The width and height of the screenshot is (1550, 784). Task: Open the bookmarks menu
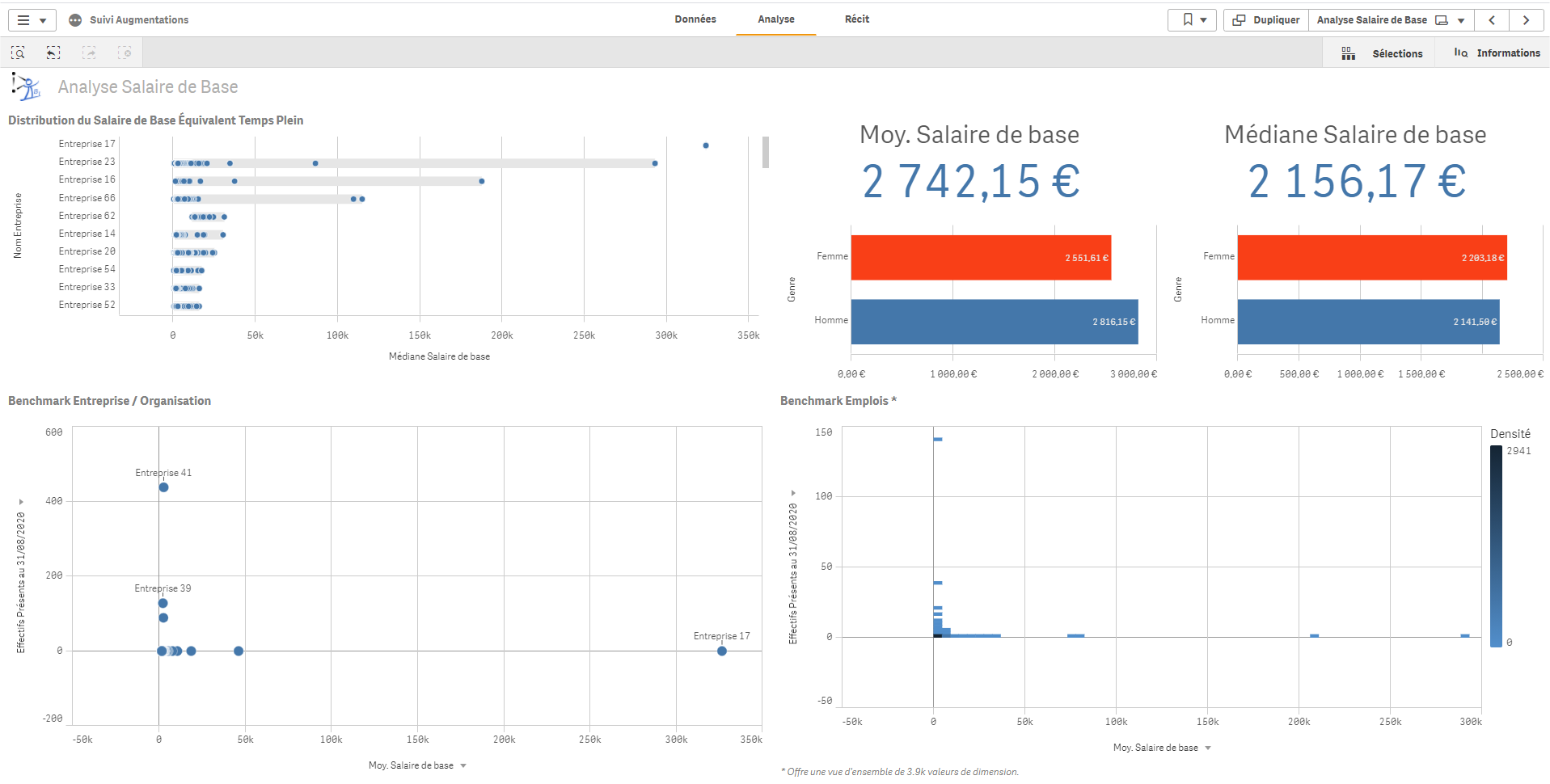click(1192, 20)
